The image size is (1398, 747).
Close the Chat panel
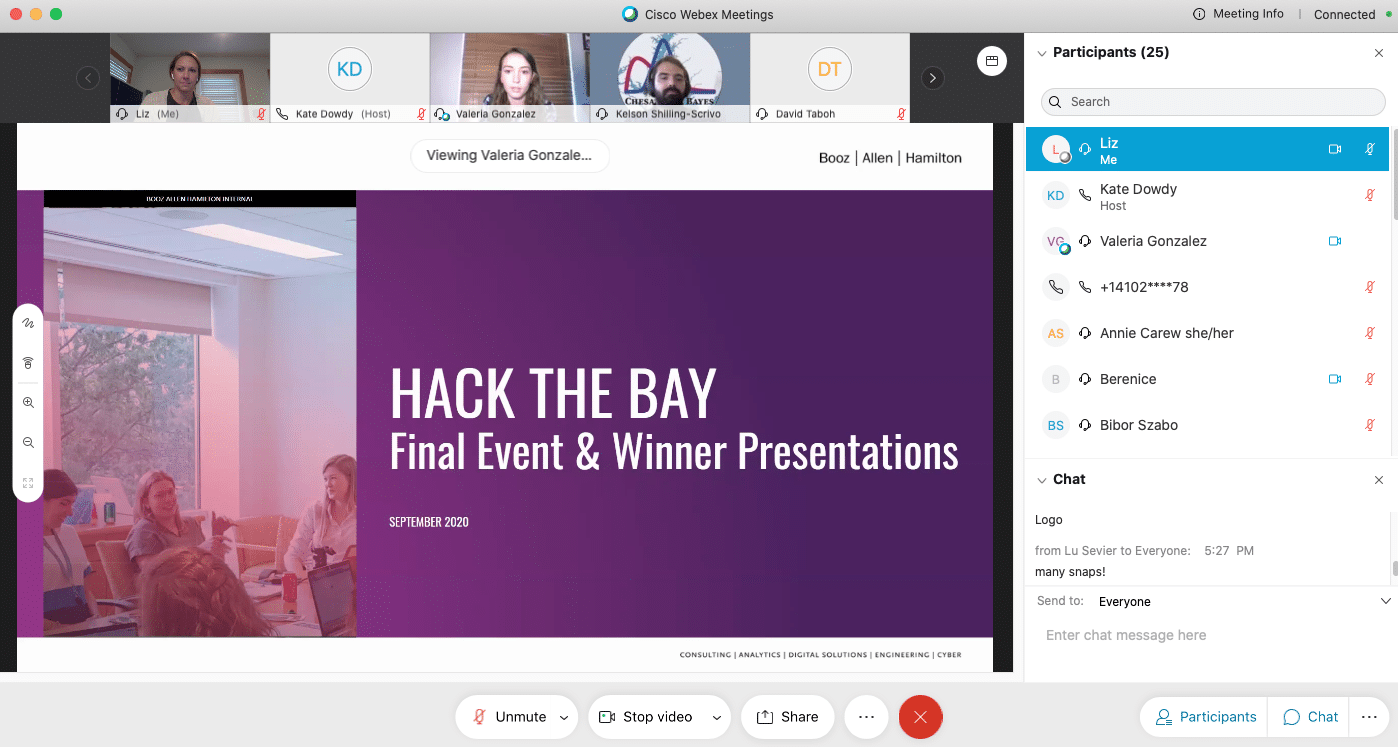click(x=1380, y=480)
